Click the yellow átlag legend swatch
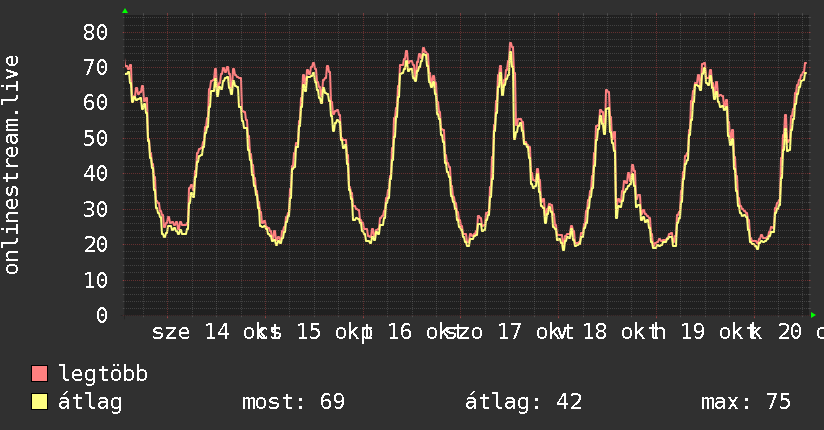The width and height of the screenshot is (824, 430). (x=39, y=402)
